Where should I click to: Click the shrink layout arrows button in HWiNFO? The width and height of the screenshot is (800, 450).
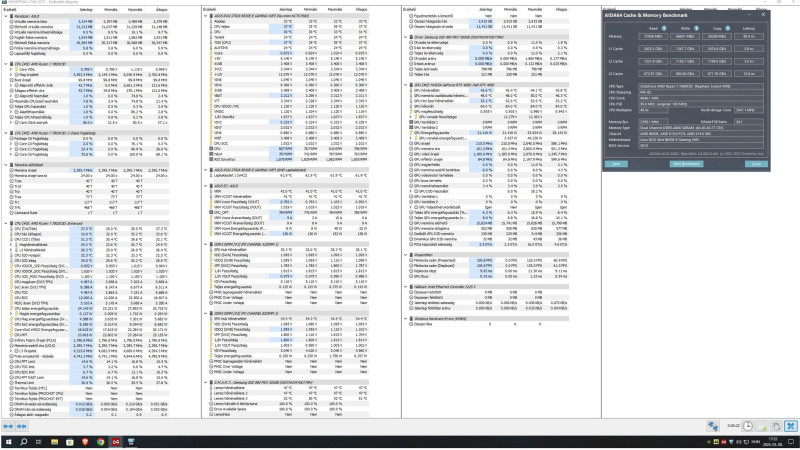tap(22, 426)
